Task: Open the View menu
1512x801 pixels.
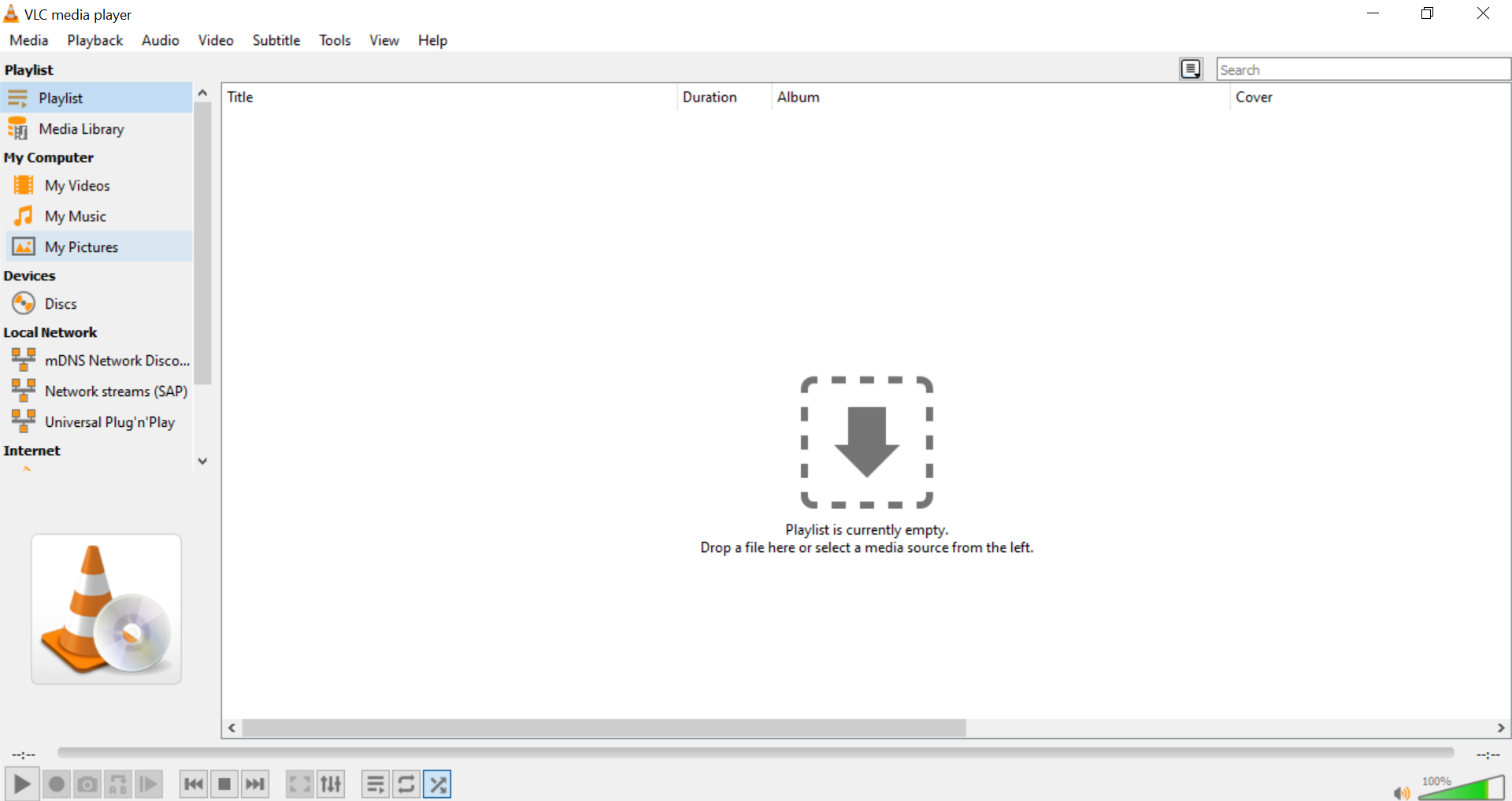Action: point(384,40)
